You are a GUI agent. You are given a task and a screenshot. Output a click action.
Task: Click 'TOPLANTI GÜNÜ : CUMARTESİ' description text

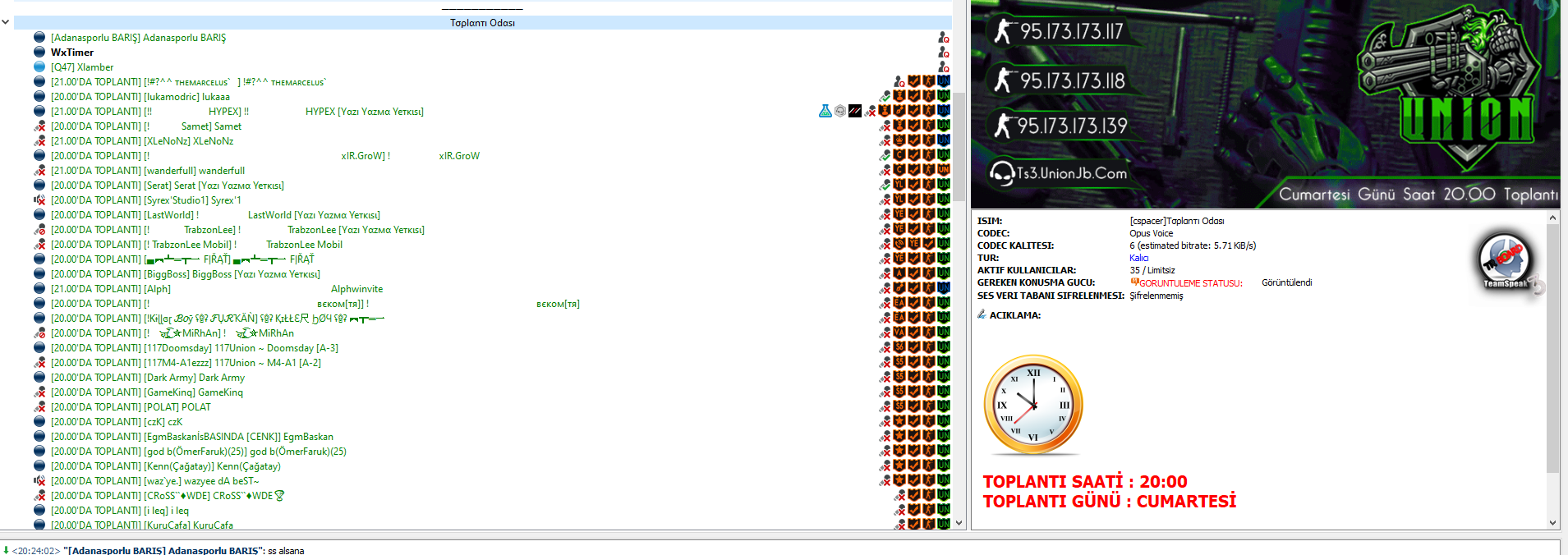tap(1110, 501)
